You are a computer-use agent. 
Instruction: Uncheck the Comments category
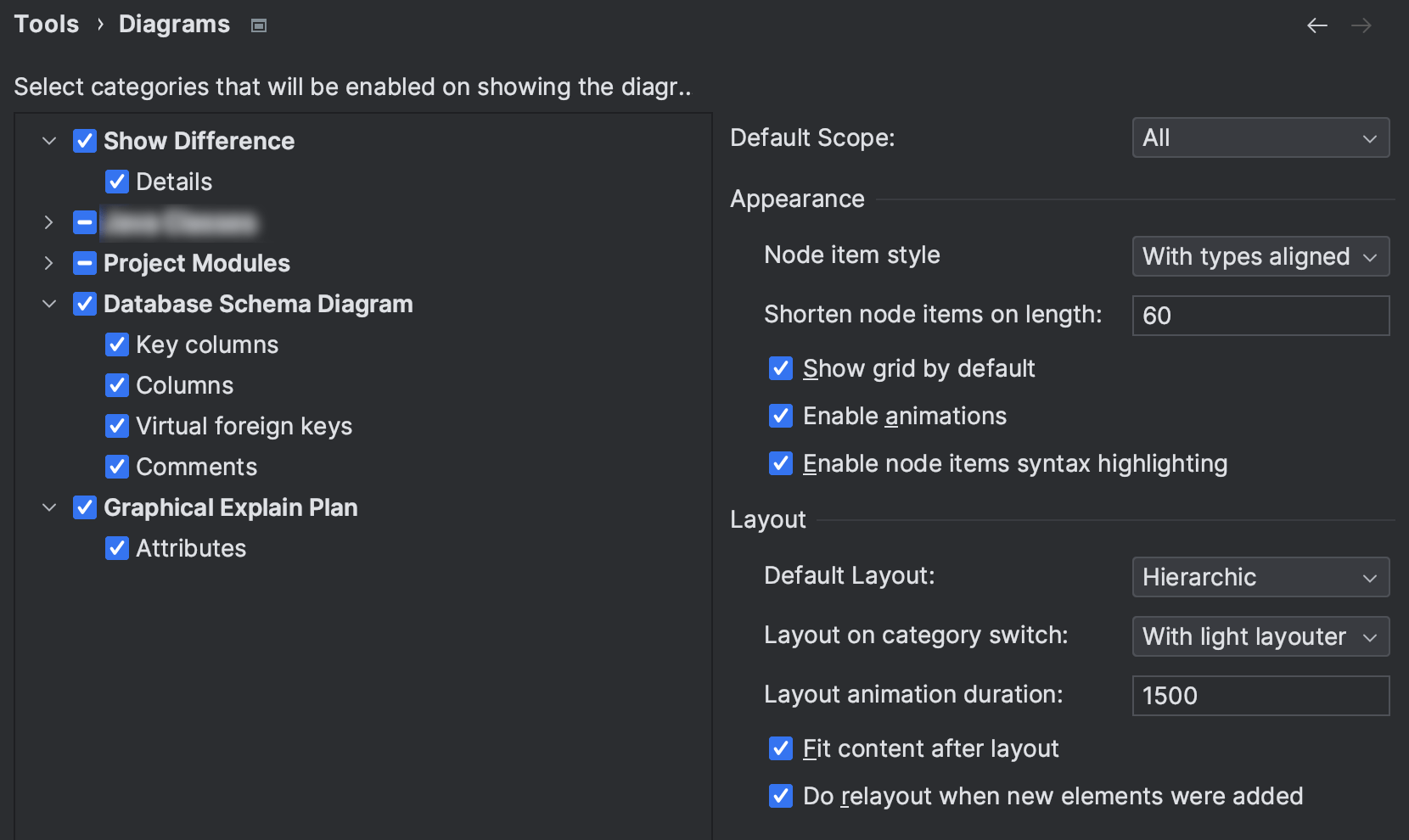click(117, 467)
